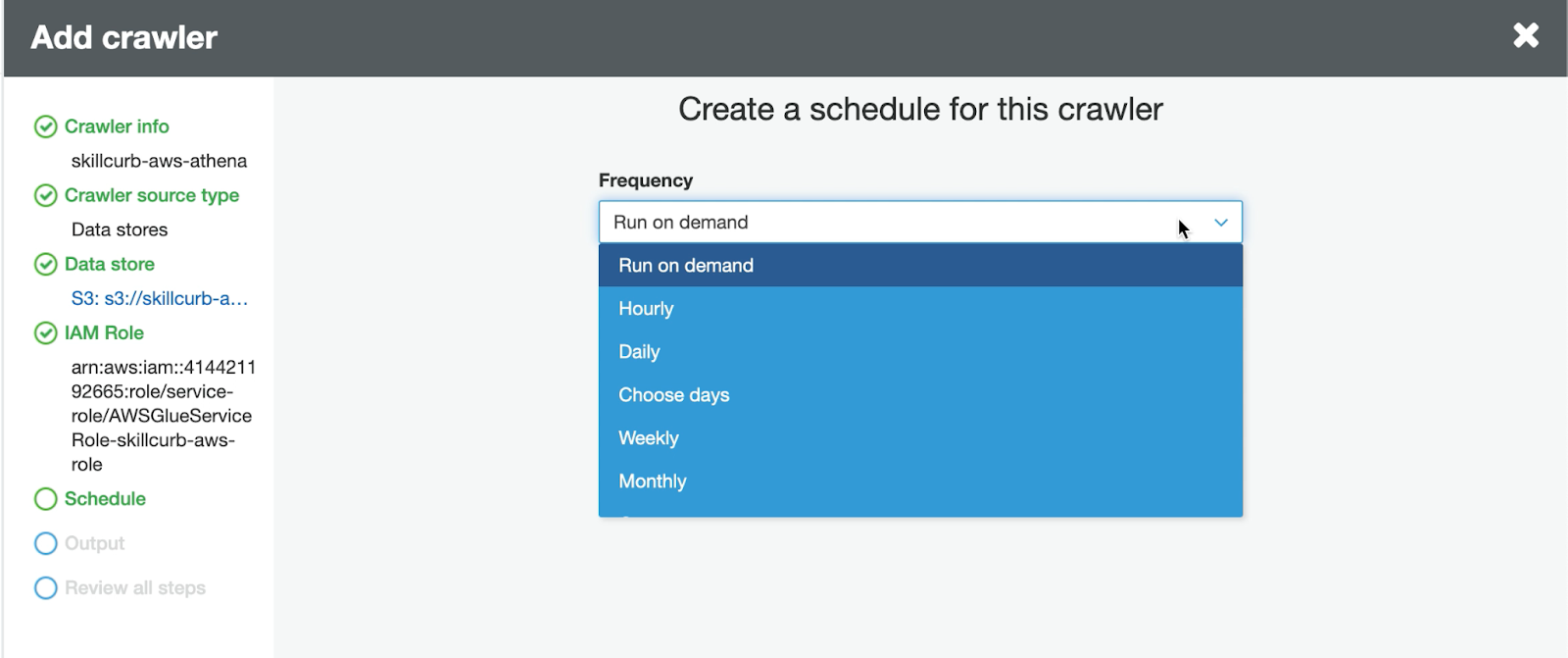This screenshot has height=658, width=1568.
Task: Click the Crawler source type checkmark icon
Action: pyautogui.click(x=45, y=195)
